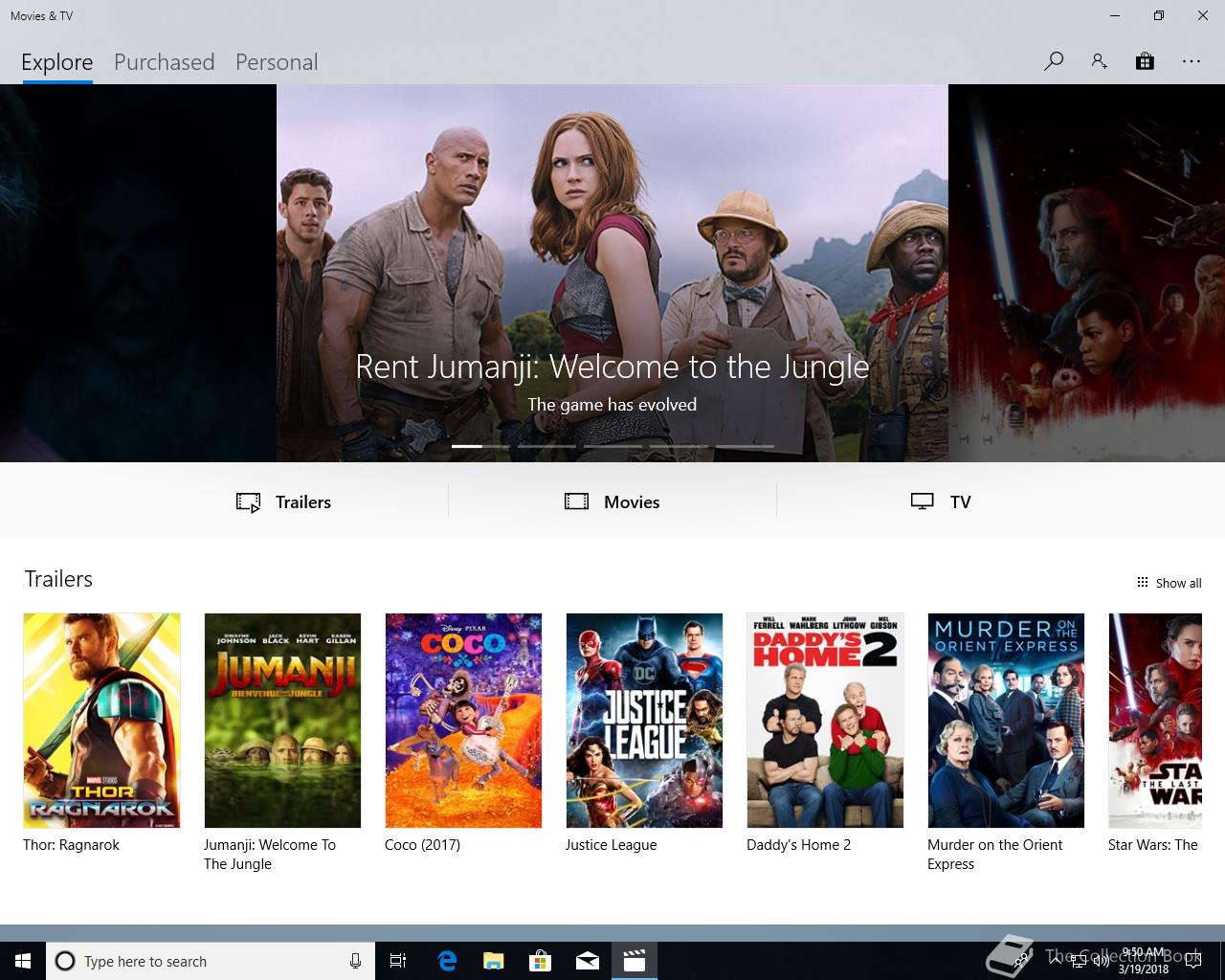
Task: Open the Daddy's Home 2 poster
Action: tap(825, 721)
